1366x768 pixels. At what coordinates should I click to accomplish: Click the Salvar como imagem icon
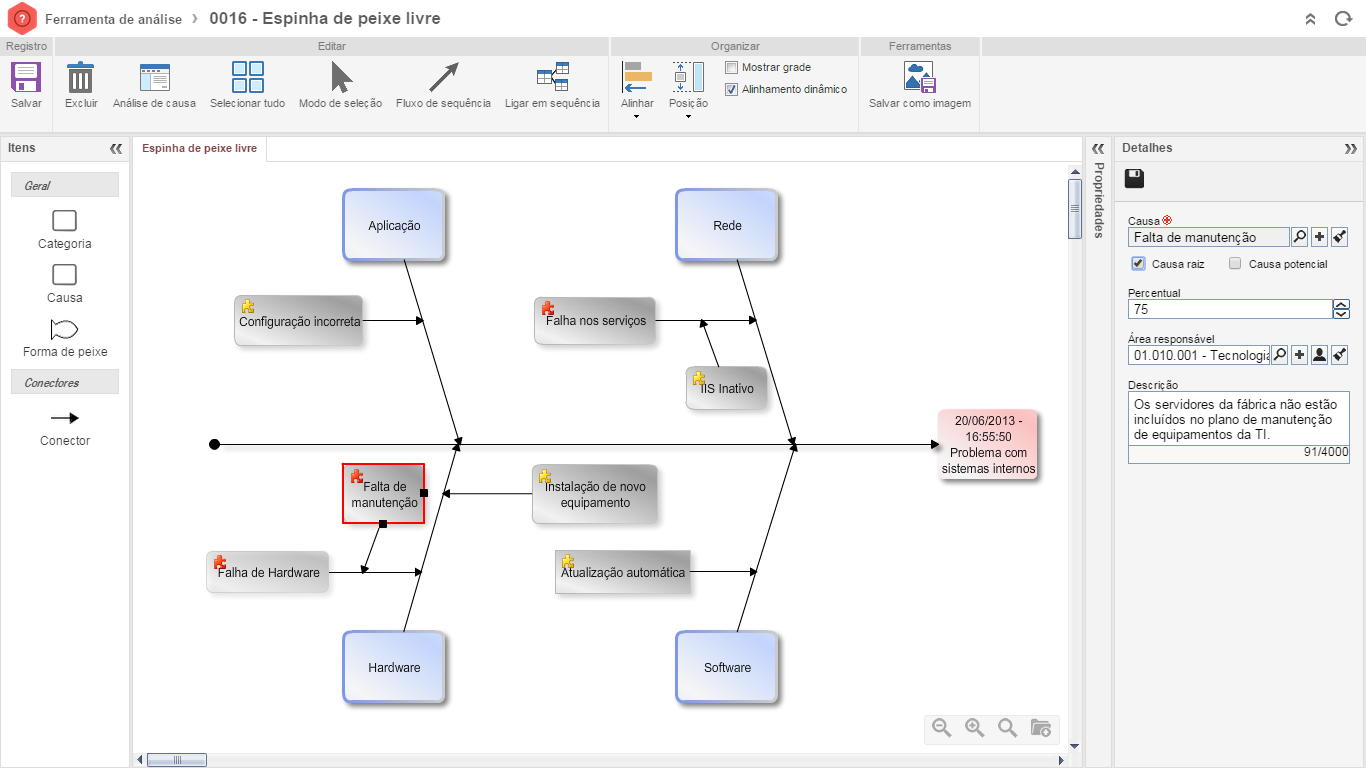click(919, 78)
